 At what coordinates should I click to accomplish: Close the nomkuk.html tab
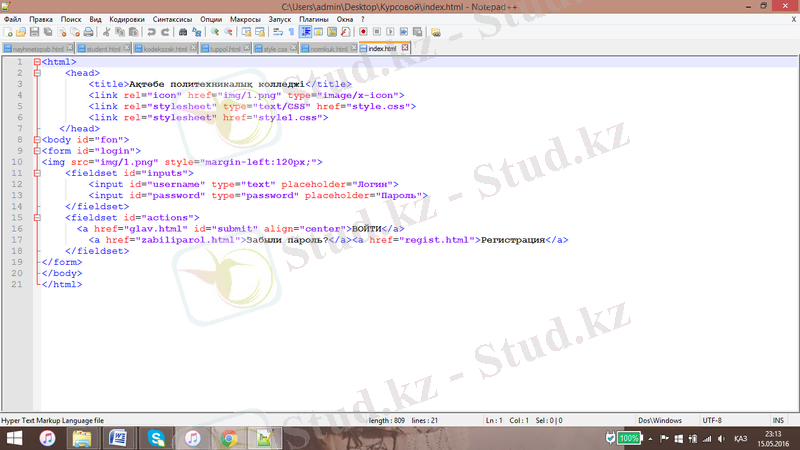354,47
